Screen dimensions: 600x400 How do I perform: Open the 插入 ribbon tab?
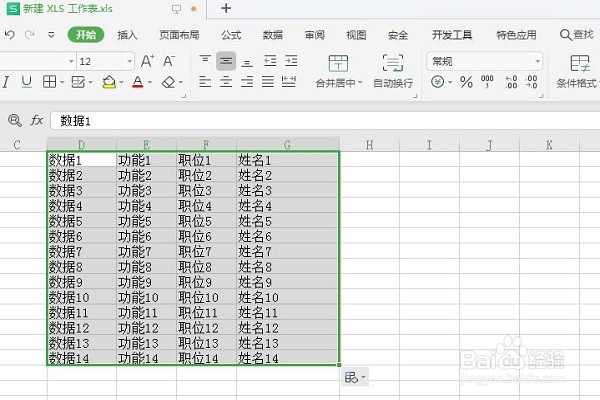(127, 35)
